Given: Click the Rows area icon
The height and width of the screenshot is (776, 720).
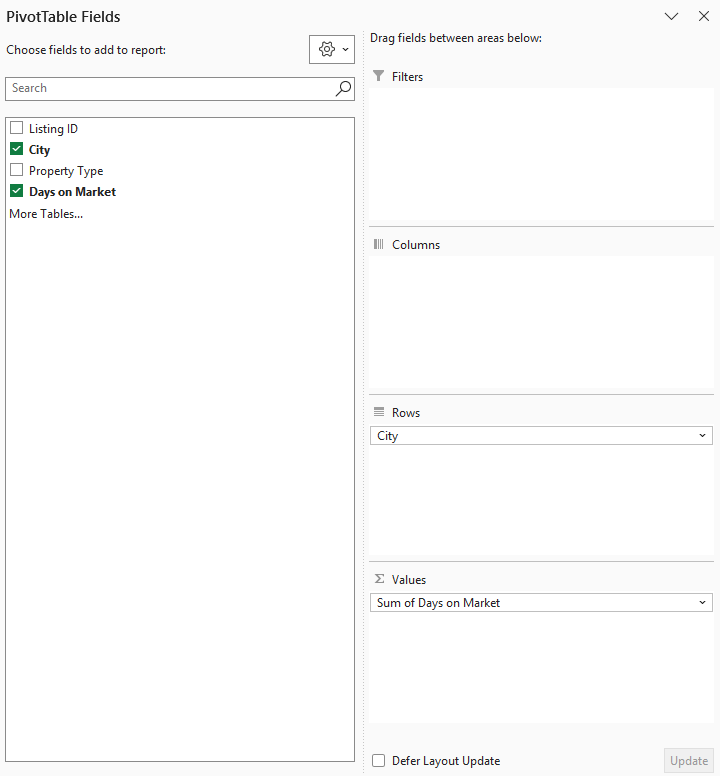Looking at the screenshot, I should (x=379, y=412).
